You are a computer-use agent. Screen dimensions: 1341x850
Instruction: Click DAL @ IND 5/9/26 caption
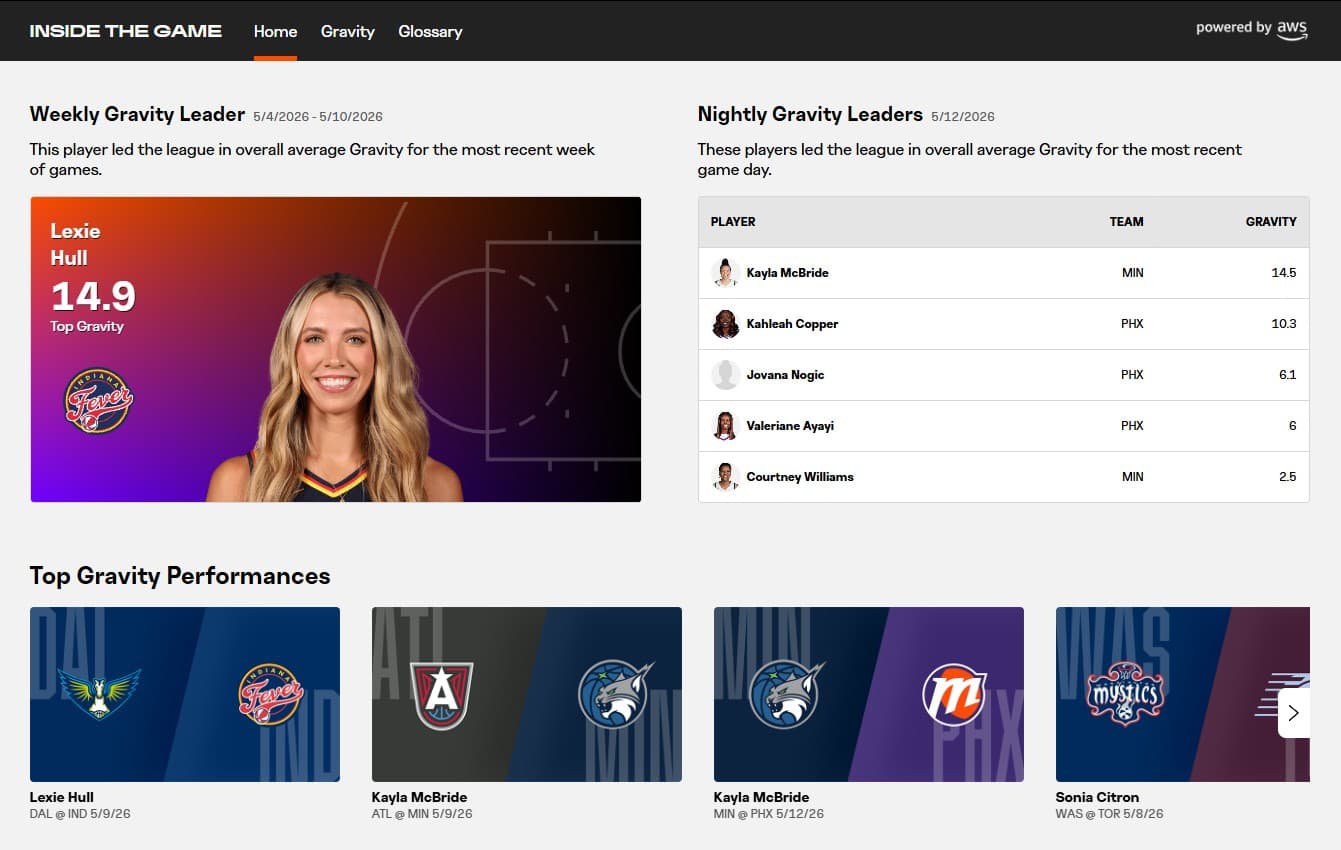point(80,814)
